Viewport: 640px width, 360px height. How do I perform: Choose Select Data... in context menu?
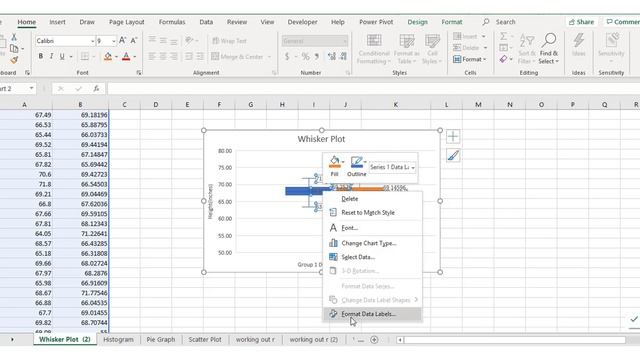coord(372,257)
